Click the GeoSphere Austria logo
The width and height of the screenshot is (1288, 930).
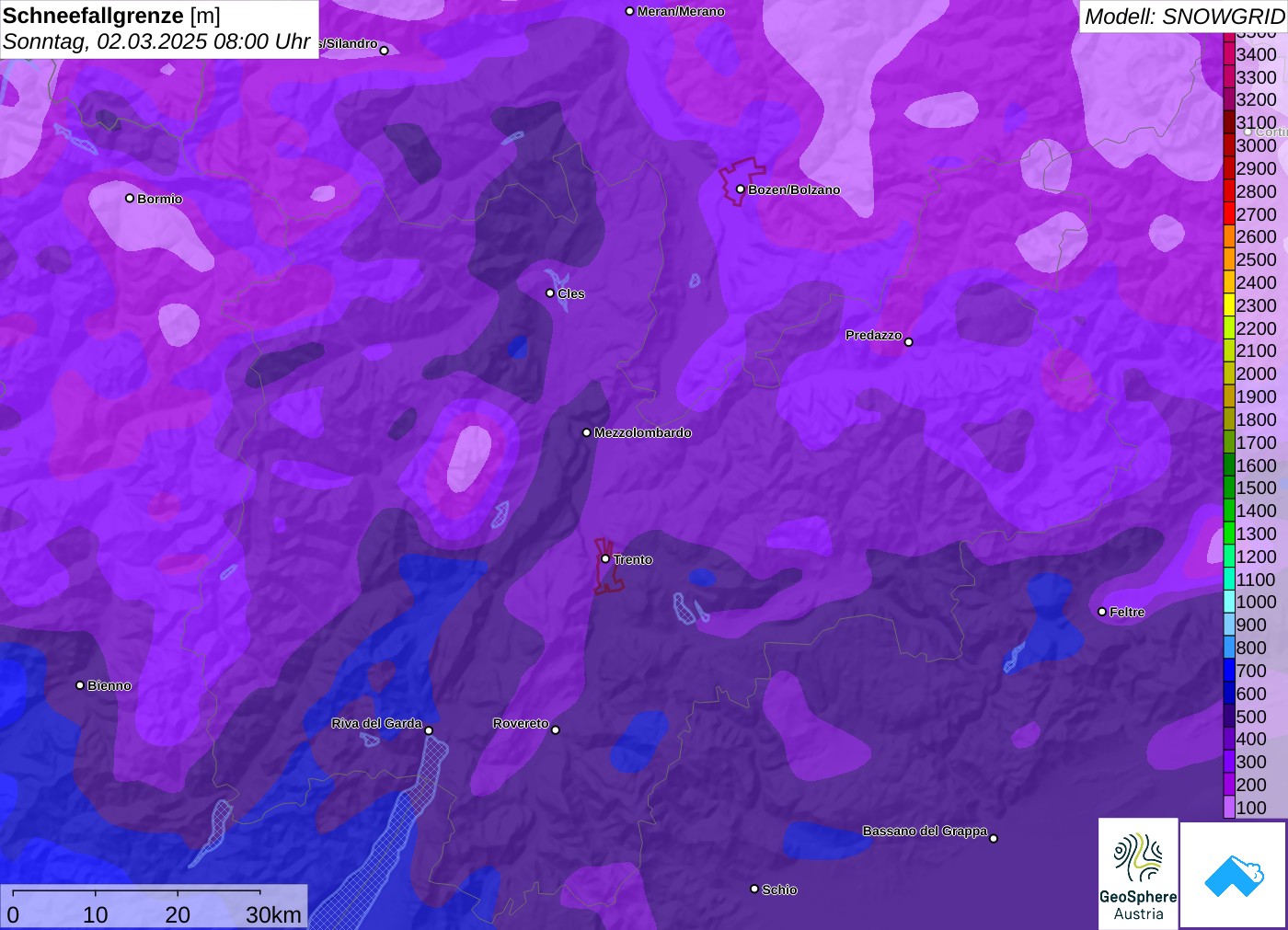pos(1138,873)
